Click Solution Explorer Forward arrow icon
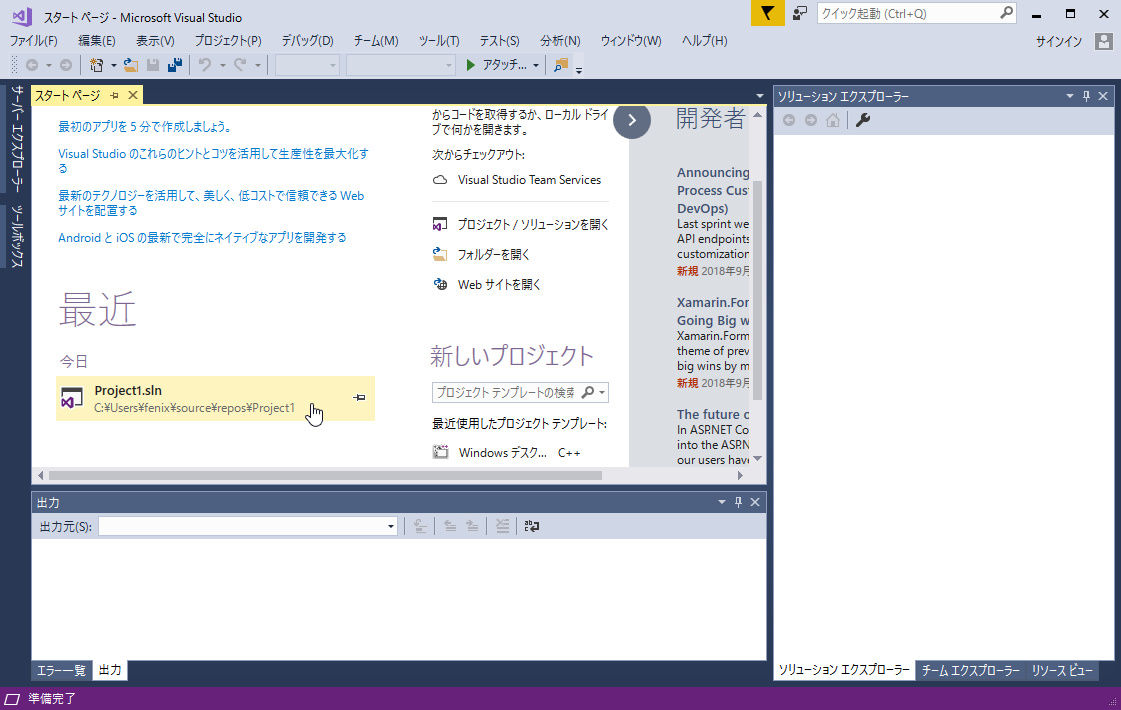Screen dimensions: 1121x710 click(811, 120)
